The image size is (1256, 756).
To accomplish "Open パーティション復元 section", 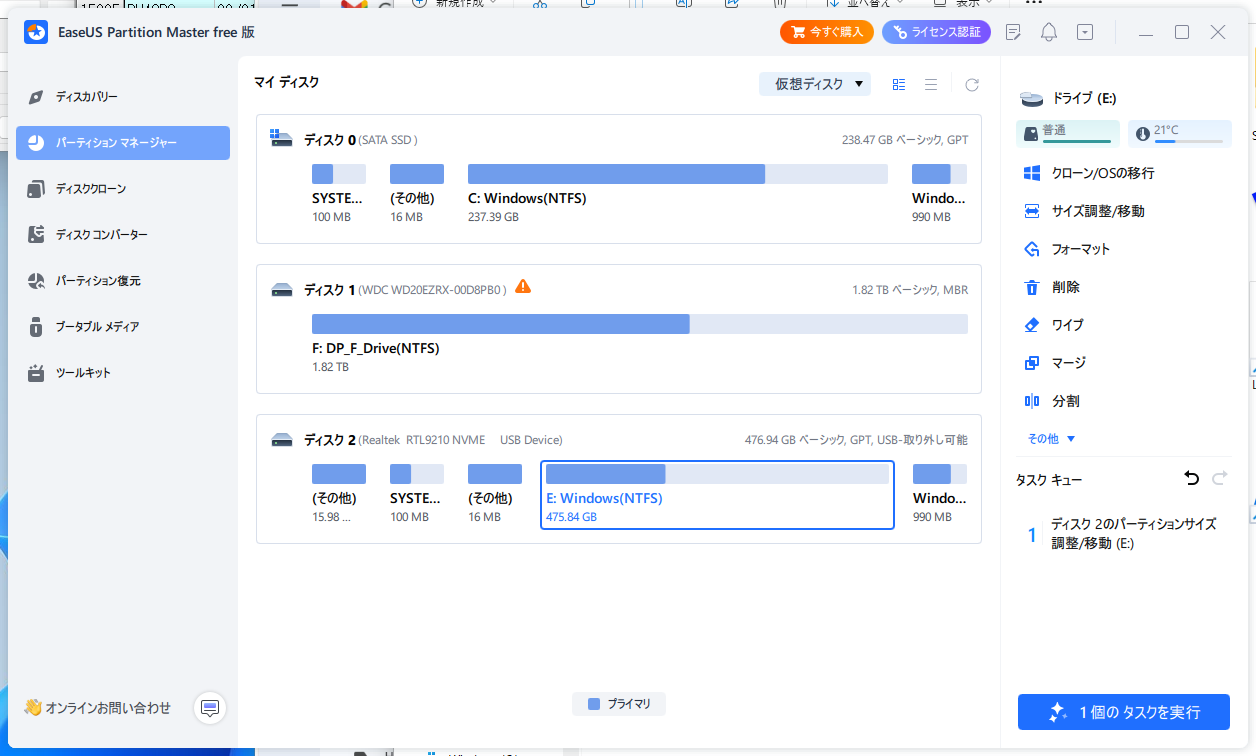I will click(x=123, y=281).
